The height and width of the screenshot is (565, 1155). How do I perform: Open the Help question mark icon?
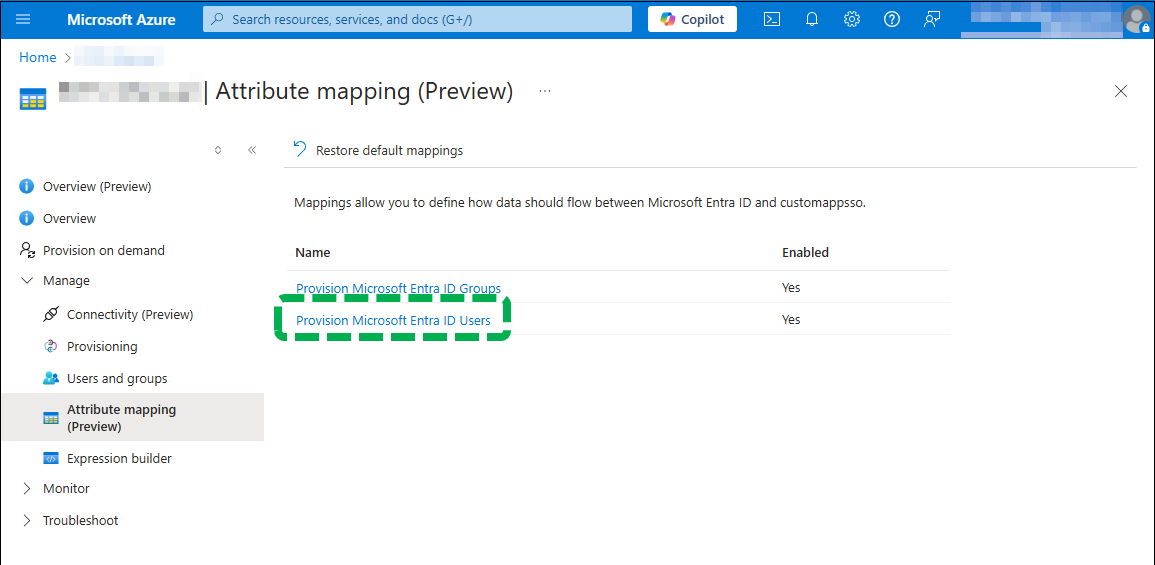pyautogui.click(x=892, y=19)
